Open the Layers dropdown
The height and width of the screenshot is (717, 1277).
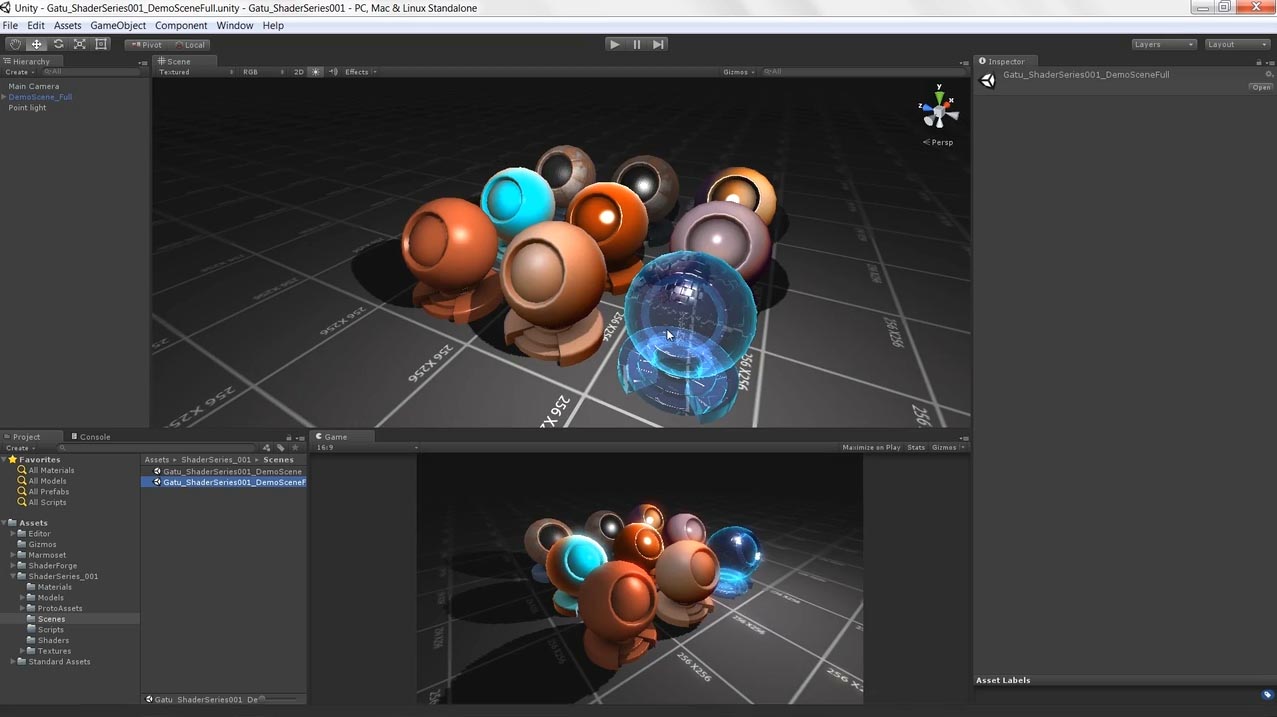[1164, 44]
